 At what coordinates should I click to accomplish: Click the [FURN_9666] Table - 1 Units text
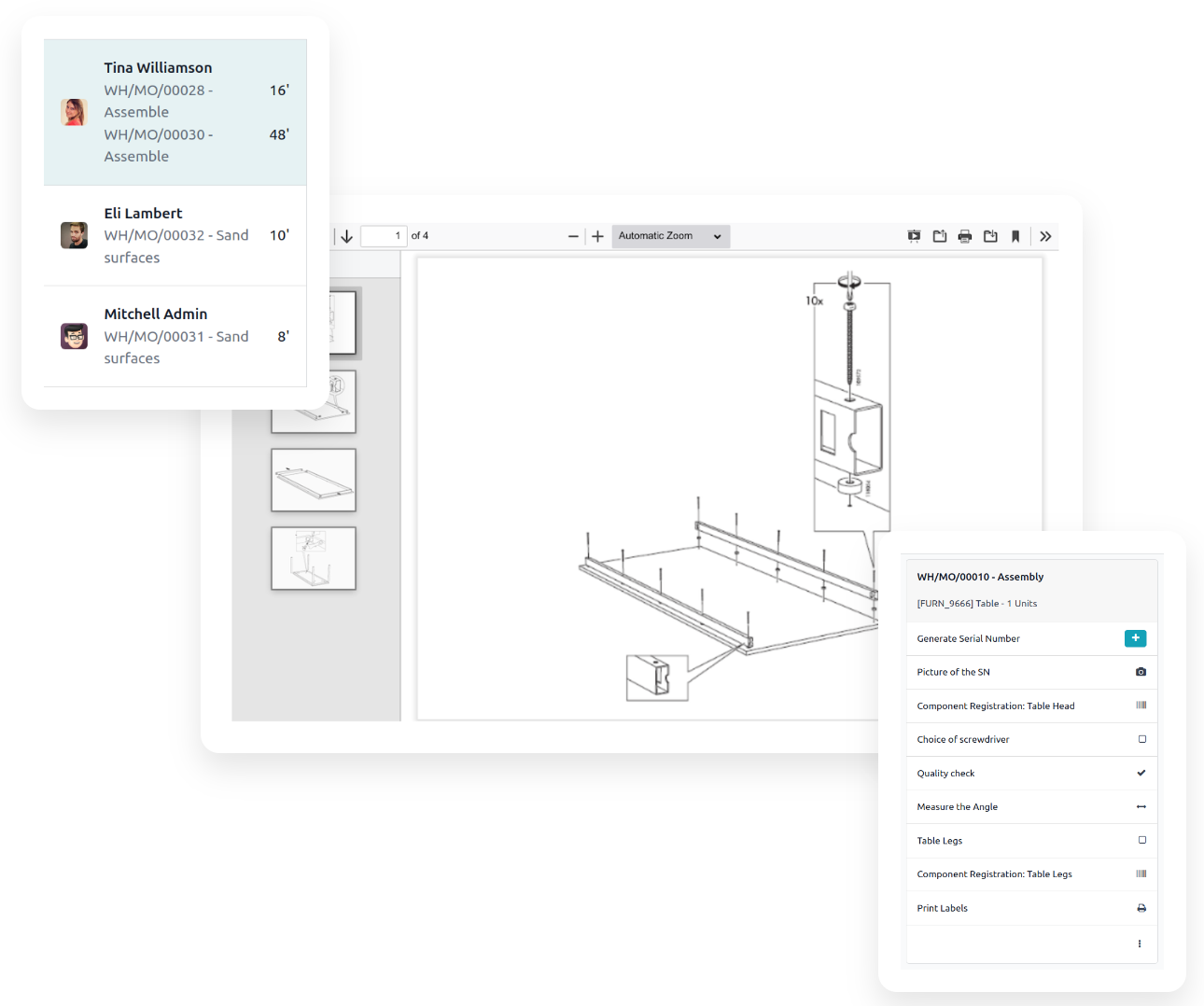click(x=976, y=604)
